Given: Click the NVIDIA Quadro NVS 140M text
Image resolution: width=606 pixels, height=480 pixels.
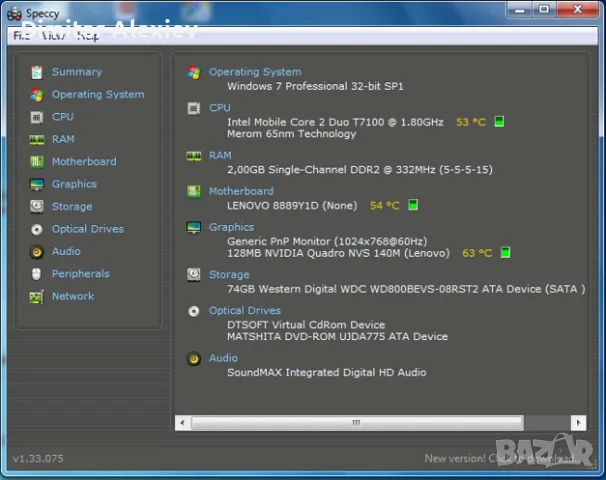Looking at the screenshot, I should pyautogui.click(x=338, y=254).
